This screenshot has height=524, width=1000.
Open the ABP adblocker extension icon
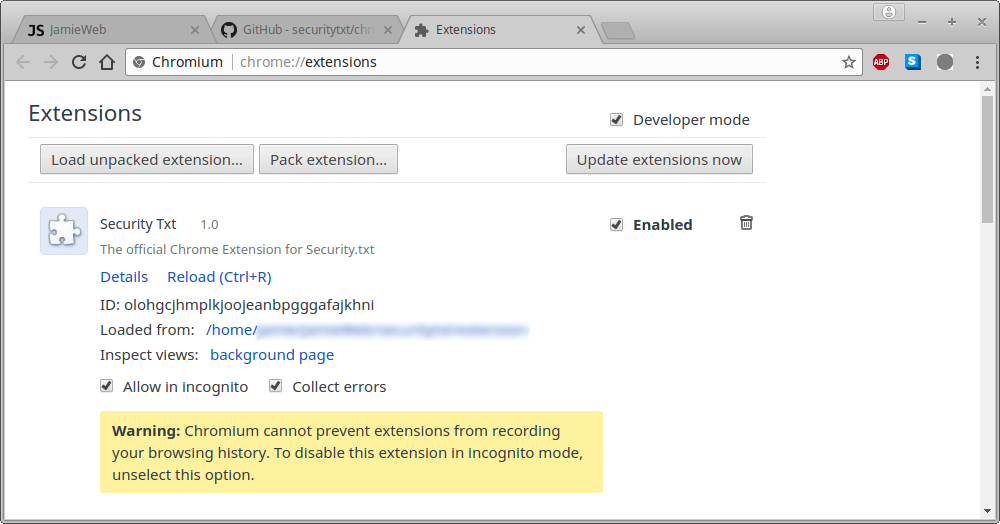(881, 62)
